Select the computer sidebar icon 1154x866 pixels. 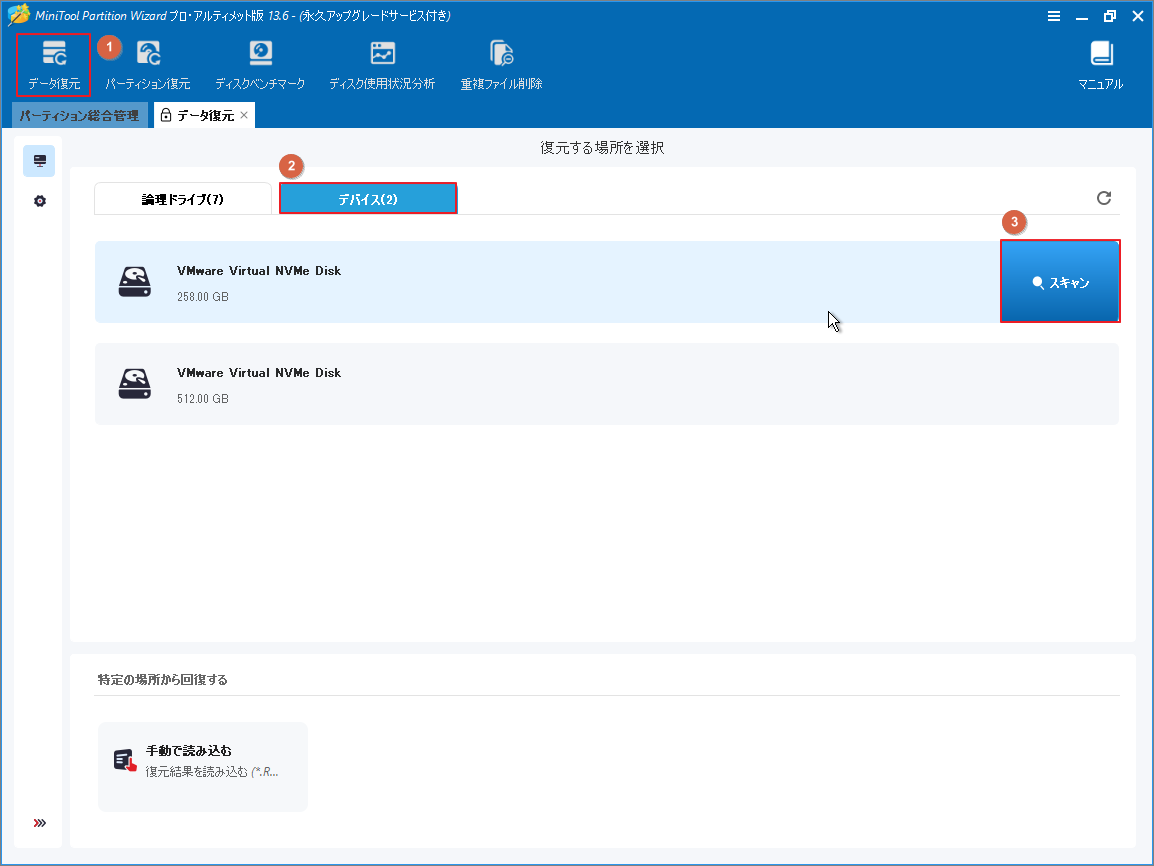(40, 161)
